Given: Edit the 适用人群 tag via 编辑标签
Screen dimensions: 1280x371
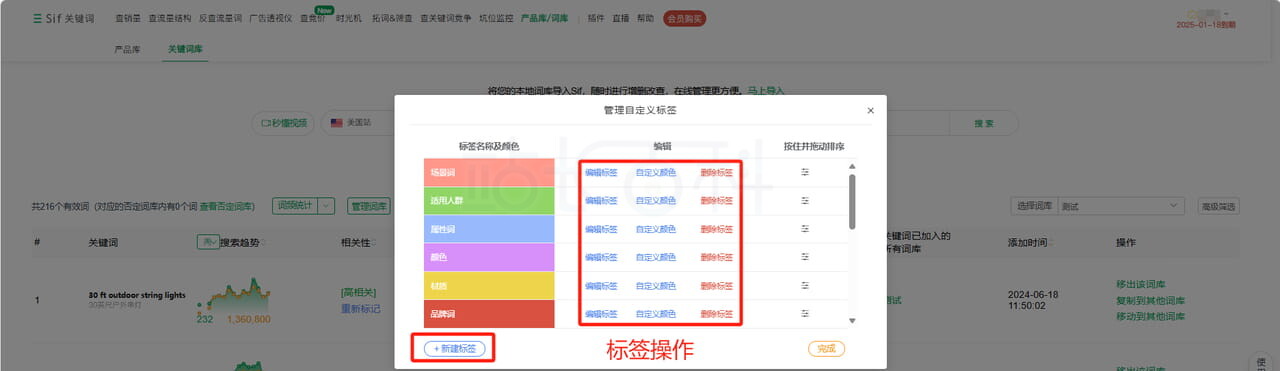Looking at the screenshot, I should click(x=601, y=200).
